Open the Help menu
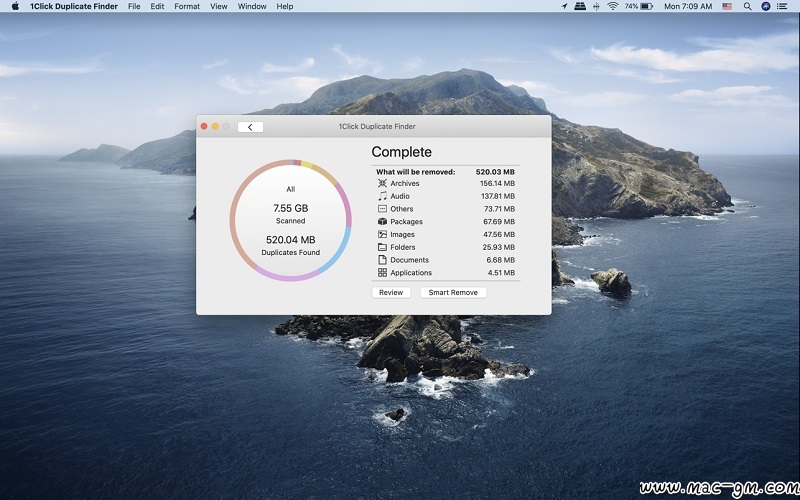Viewport: 800px width, 500px height. 285,6
